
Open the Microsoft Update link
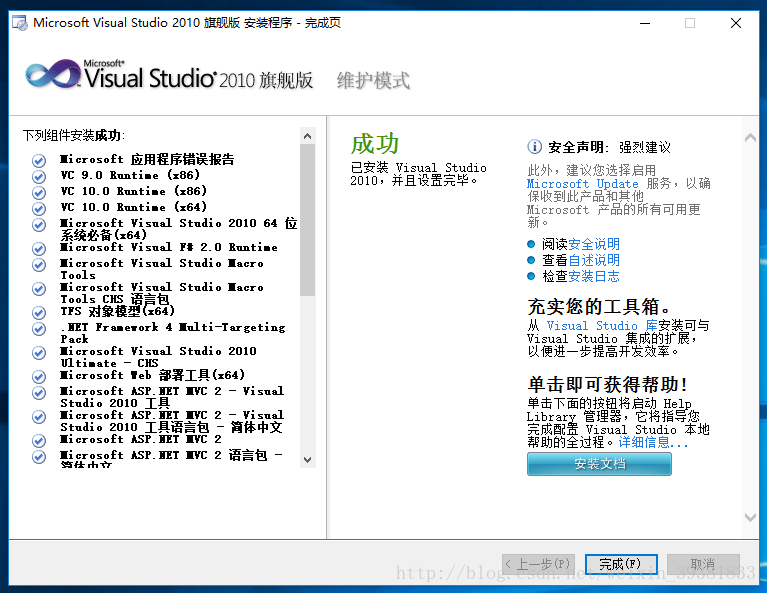pos(583,184)
